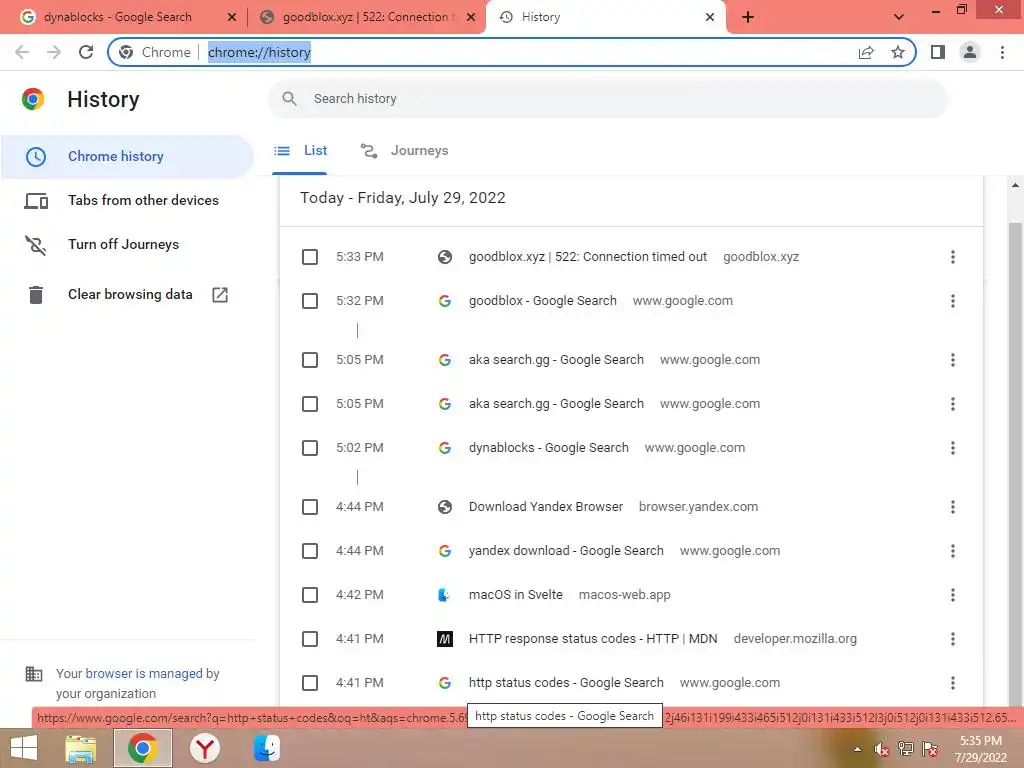
Task: Open the tab search chevron
Action: (x=899, y=17)
